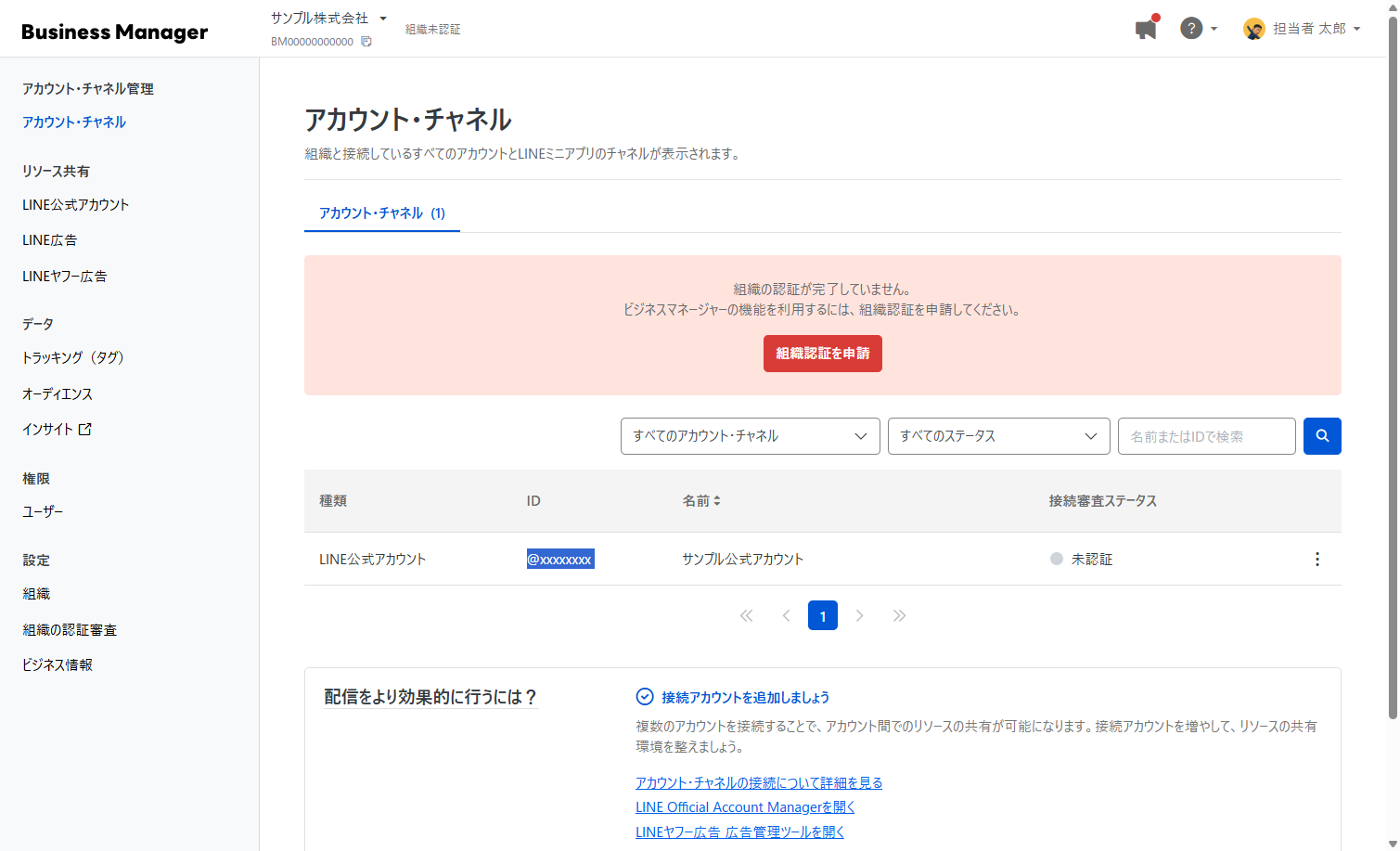Click the 接続審査ステータス column header
Viewport: 1400px width, 851px height.
(x=1103, y=501)
